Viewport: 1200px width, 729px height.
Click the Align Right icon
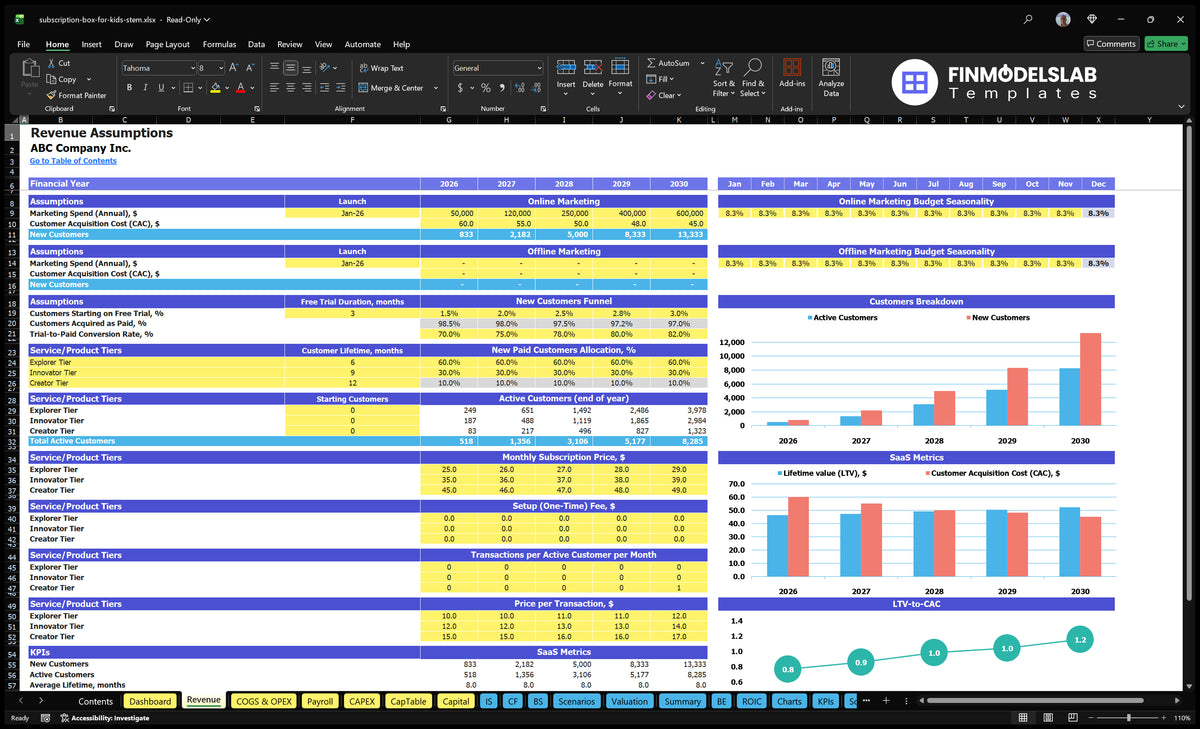tap(306, 88)
